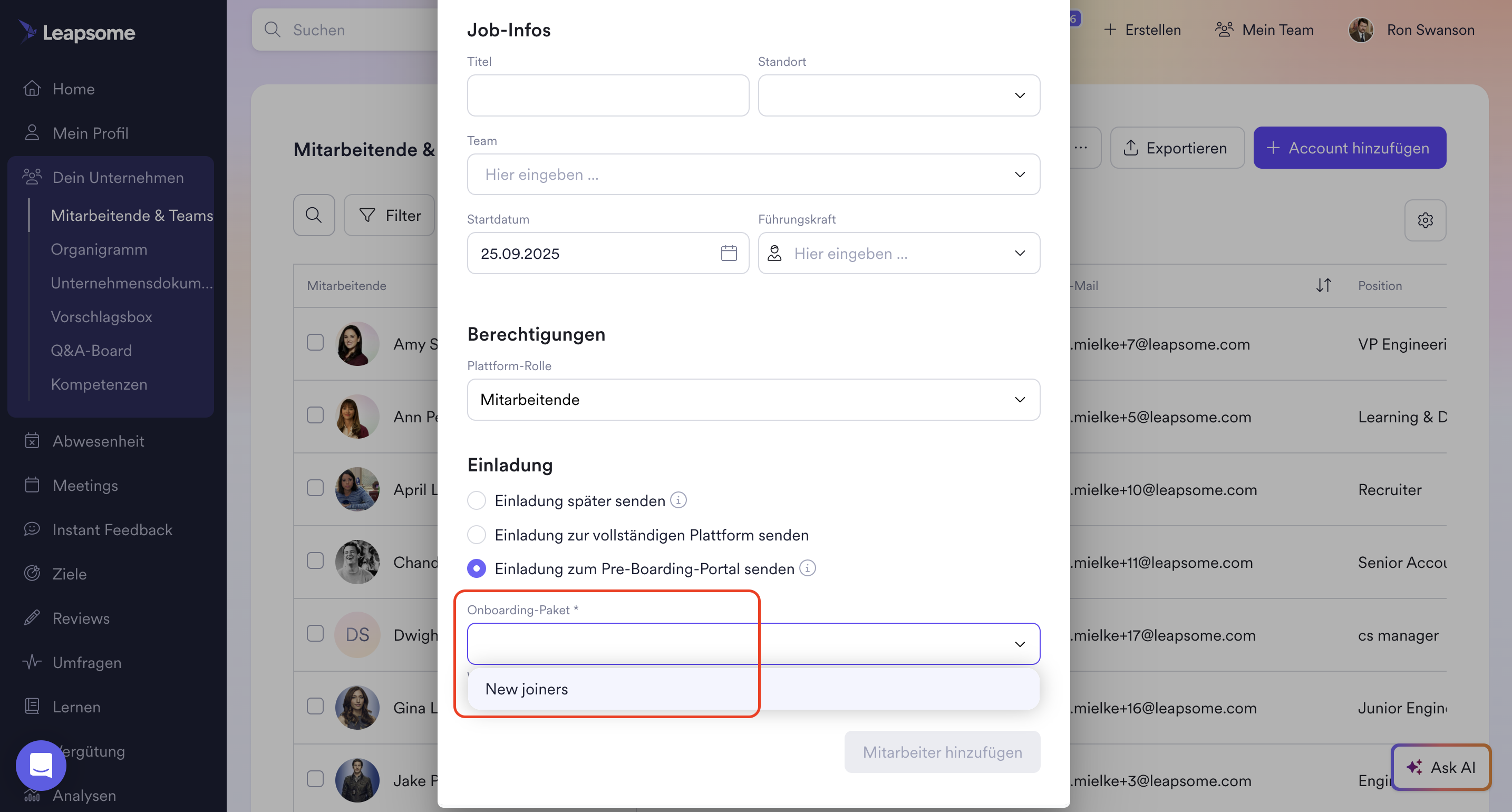This screenshot has height=812, width=1512.
Task: Open Organigramm in the sidebar
Action: (x=99, y=249)
